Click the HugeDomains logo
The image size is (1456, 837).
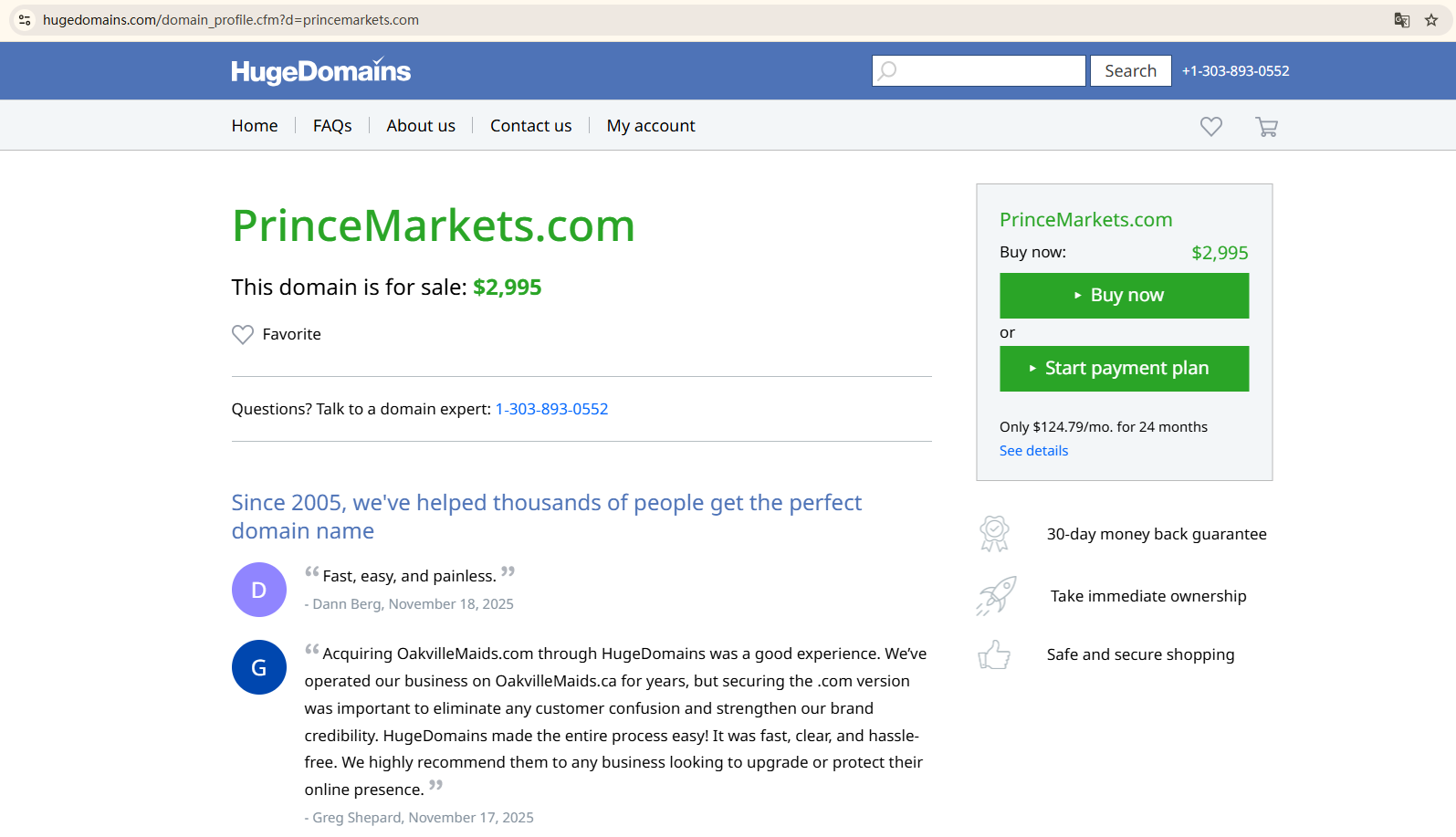320,71
